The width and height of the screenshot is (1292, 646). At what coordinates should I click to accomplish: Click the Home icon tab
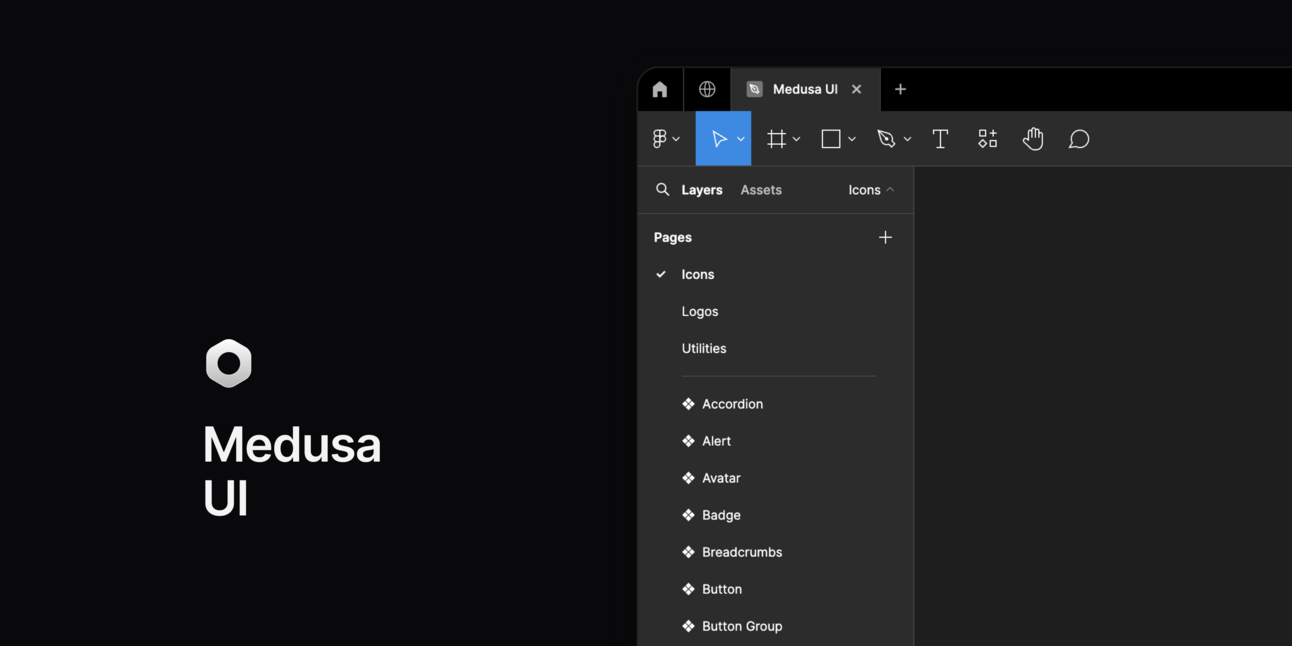(x=660, y=90)
